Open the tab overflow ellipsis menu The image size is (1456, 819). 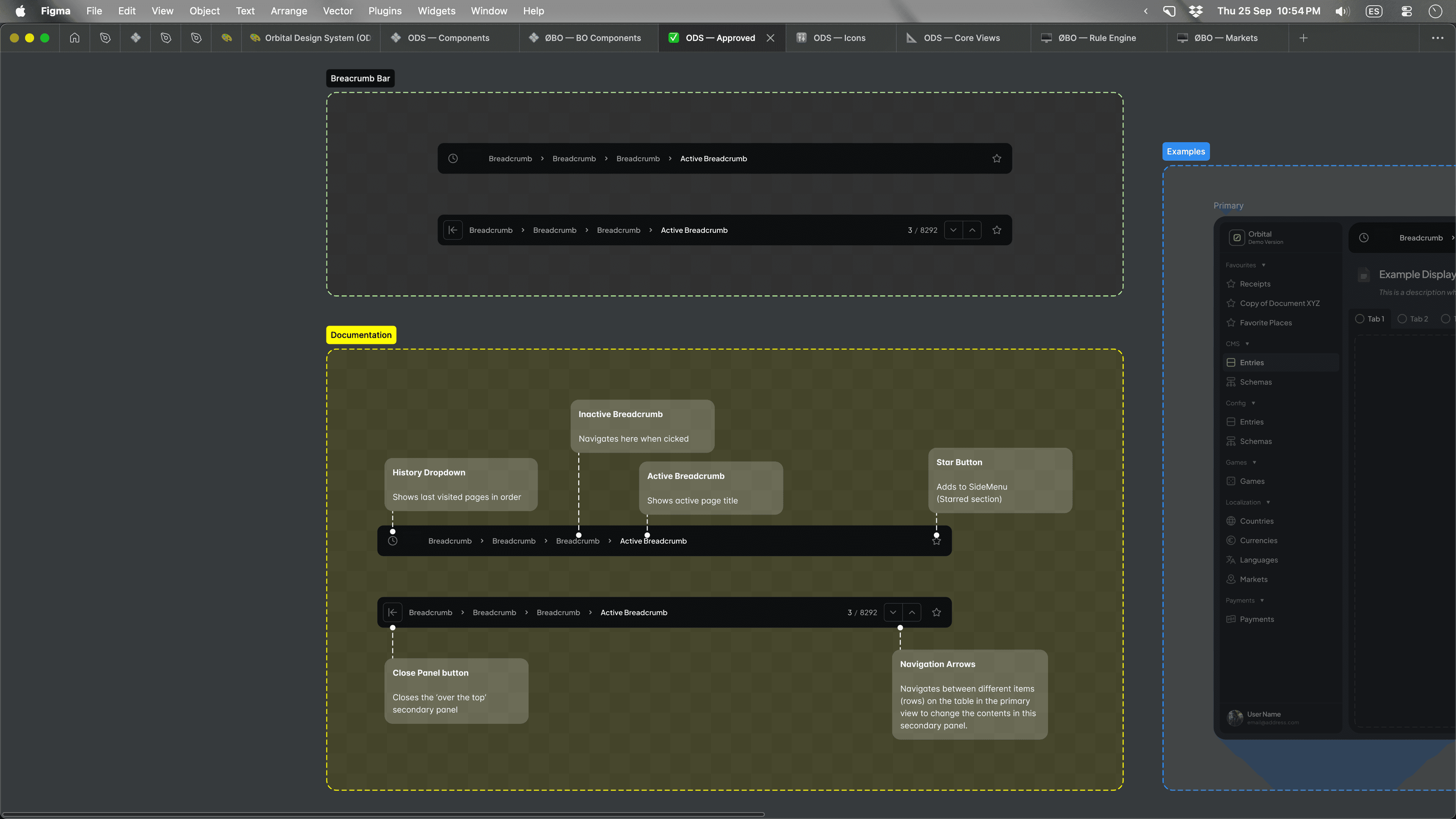pyautogui.click(x=1437, y=38)
